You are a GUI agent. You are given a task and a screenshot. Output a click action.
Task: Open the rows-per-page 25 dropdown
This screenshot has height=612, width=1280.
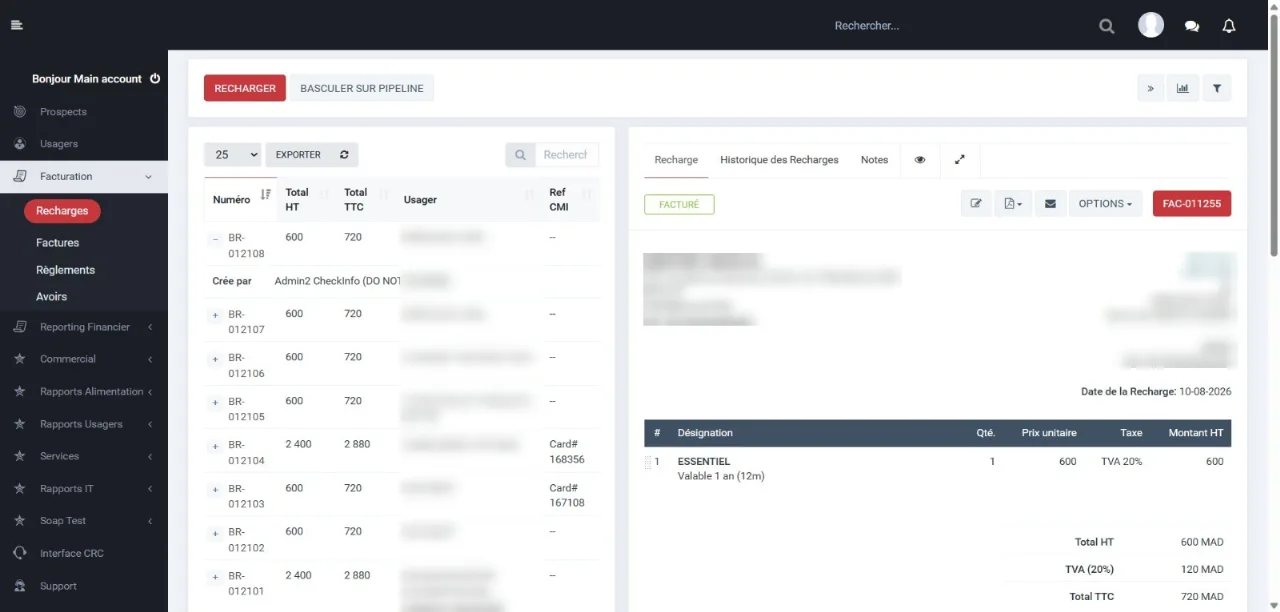(x=232, y=155)
